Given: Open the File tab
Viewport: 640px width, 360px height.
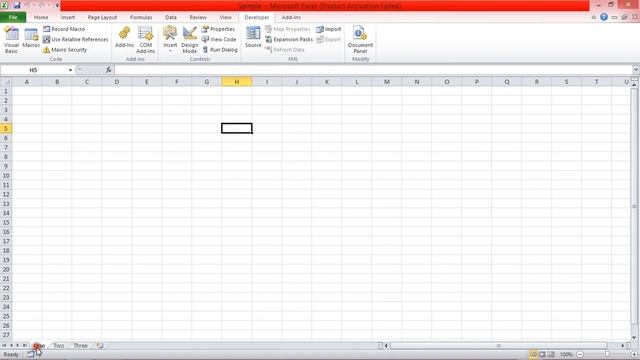Looking at the screenshot, I should (x=13, y=17).
